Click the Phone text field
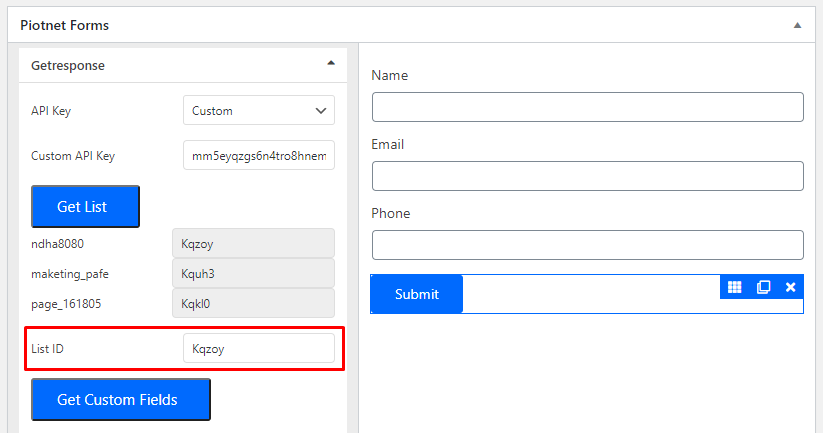The width and height of the screenshot is (823, 433). (588, 245)
